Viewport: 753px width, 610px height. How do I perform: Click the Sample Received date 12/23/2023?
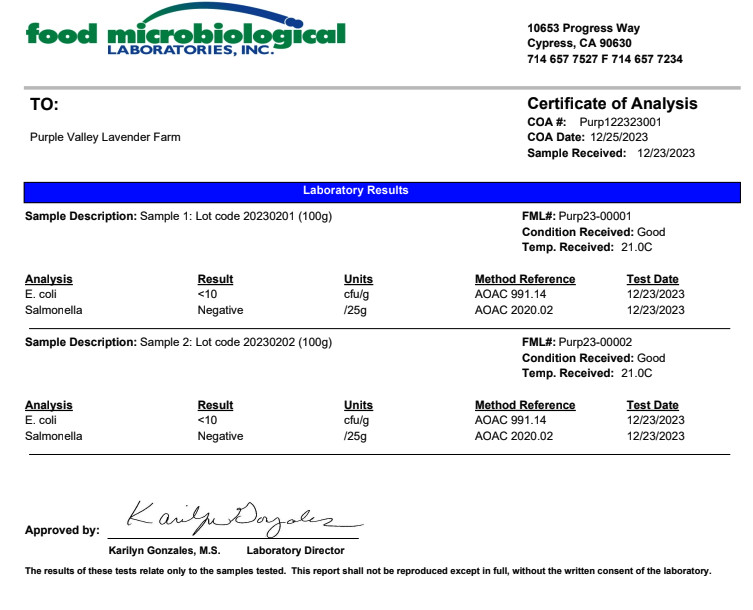[x=666, y=153]
